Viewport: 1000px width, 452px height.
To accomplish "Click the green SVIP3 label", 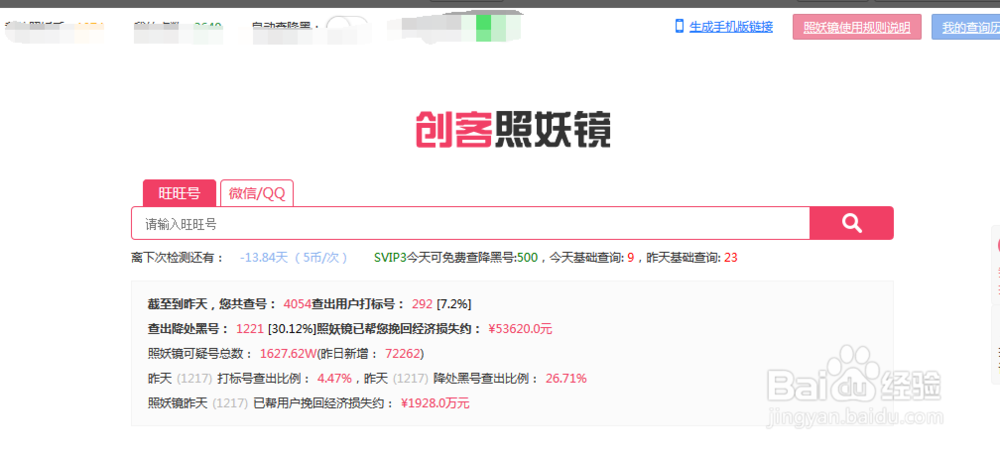I will click(391, 258).
